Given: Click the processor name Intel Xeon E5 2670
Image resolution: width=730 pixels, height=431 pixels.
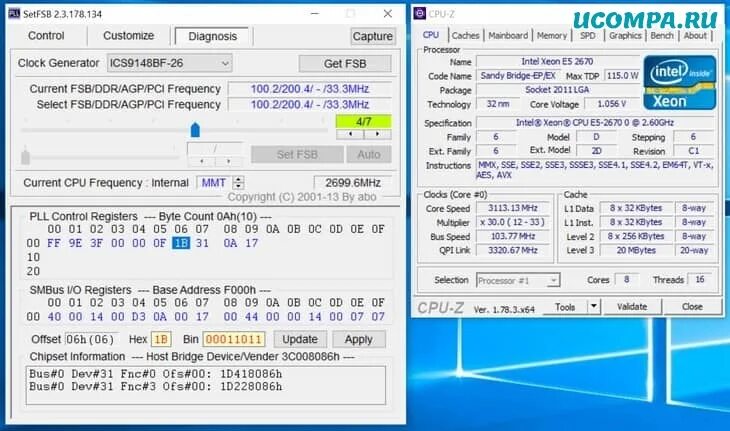Looking at the screenshot, I should (x=557, y=61).
